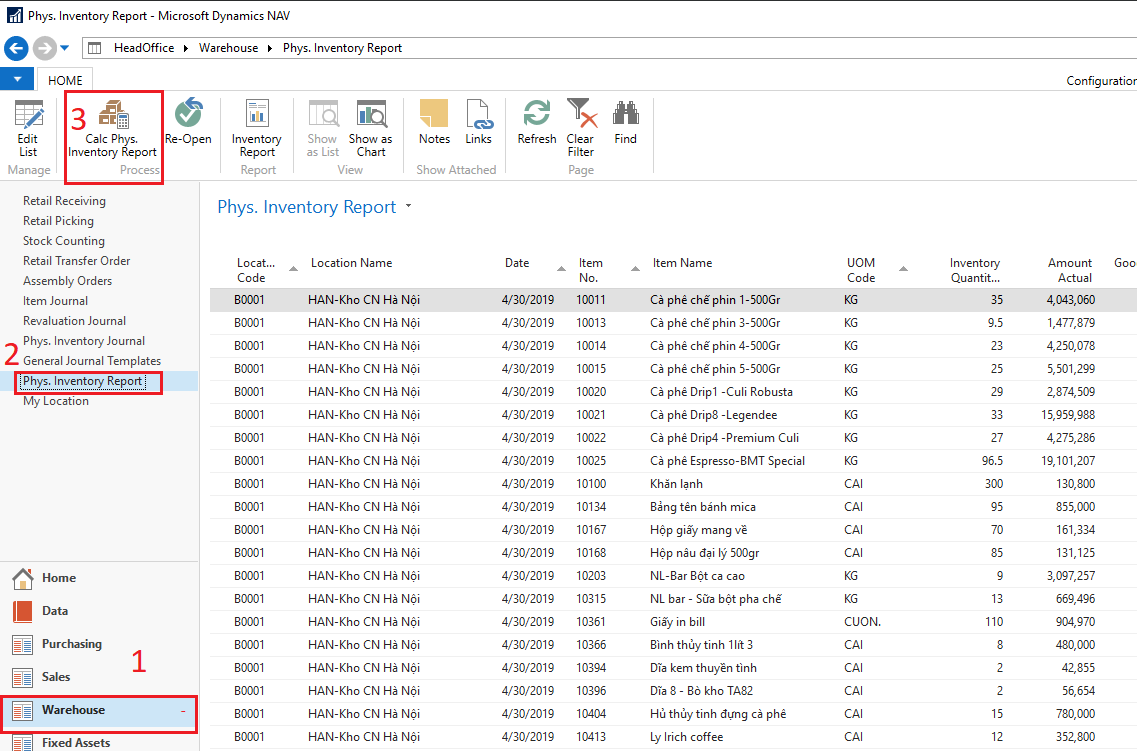This screenshot has height=751, width=1137.
Task: Open General Journal Templates
Action: [92, 361]
